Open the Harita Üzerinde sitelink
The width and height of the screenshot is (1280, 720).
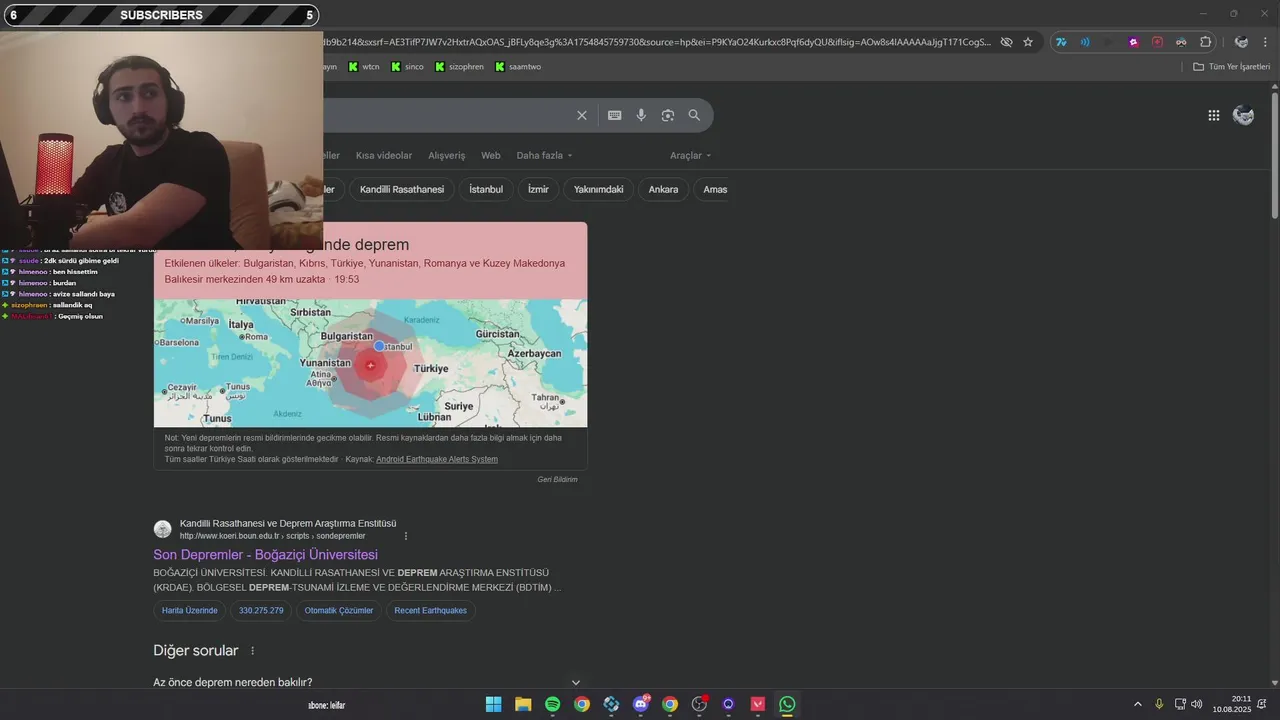[x=190, y=610]
